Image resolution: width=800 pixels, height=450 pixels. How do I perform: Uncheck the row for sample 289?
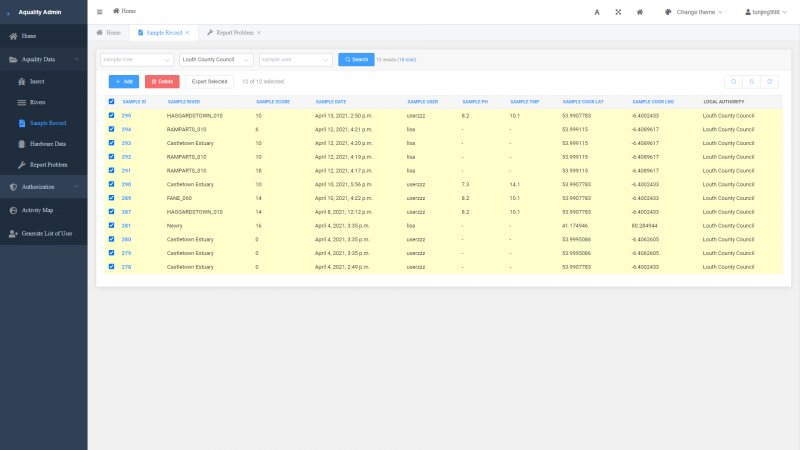pyautogui.click(x=111, y=198)
